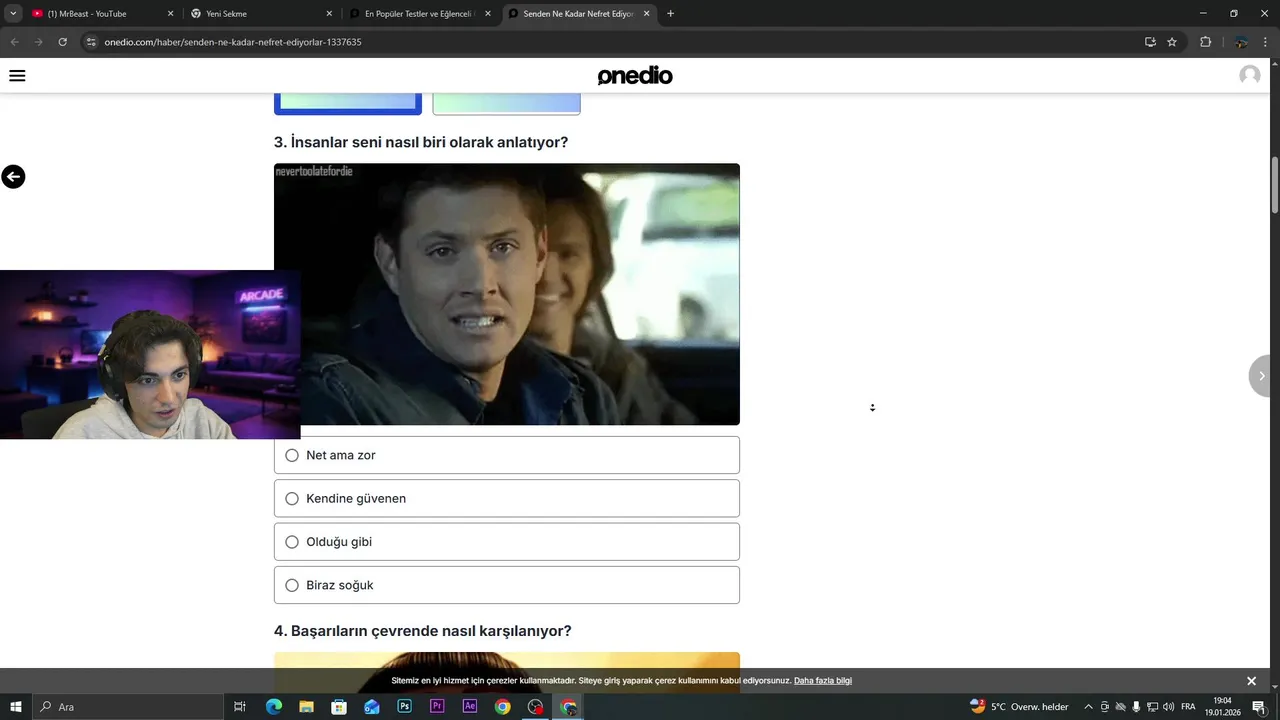The image size is (1280, 720).
Task: Reload the page in Chrome
Action: [62, 42]
